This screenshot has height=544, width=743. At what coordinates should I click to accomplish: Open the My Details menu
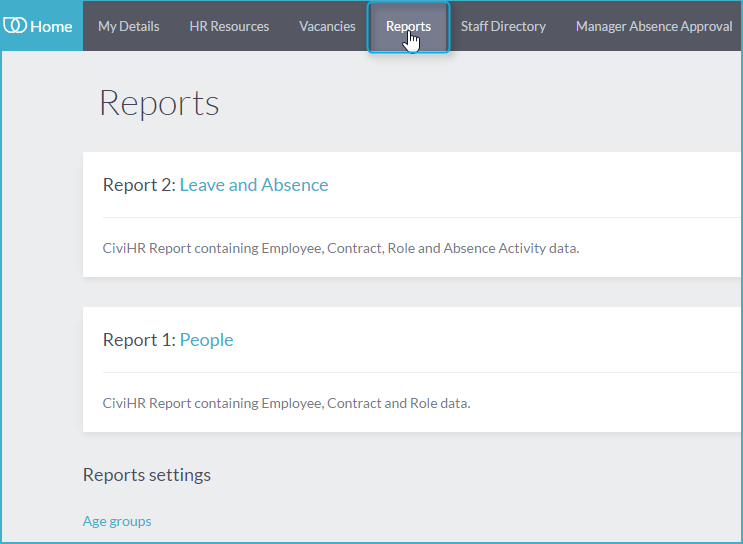click(x=128, y=26)
